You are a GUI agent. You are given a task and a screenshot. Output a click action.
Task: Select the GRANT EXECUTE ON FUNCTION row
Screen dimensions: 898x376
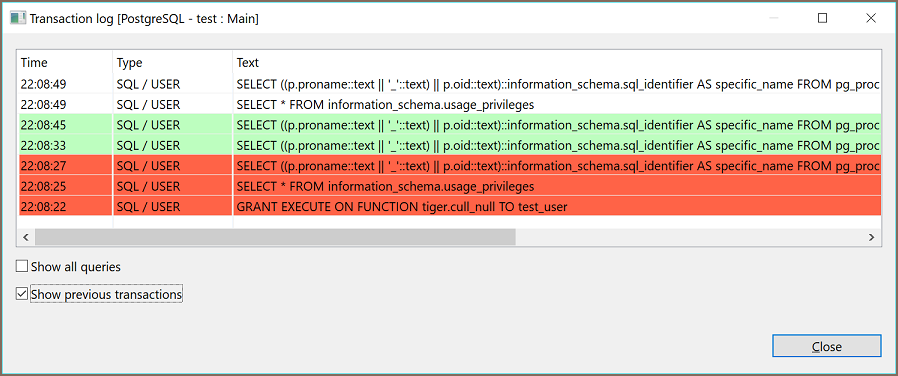450,207
